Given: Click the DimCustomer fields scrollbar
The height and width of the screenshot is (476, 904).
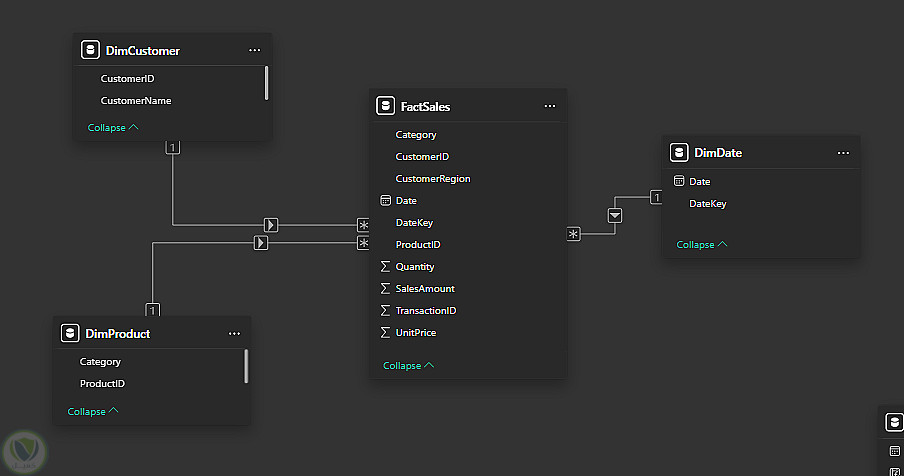Looking at the screenshot, I should (x=266, y=83).
